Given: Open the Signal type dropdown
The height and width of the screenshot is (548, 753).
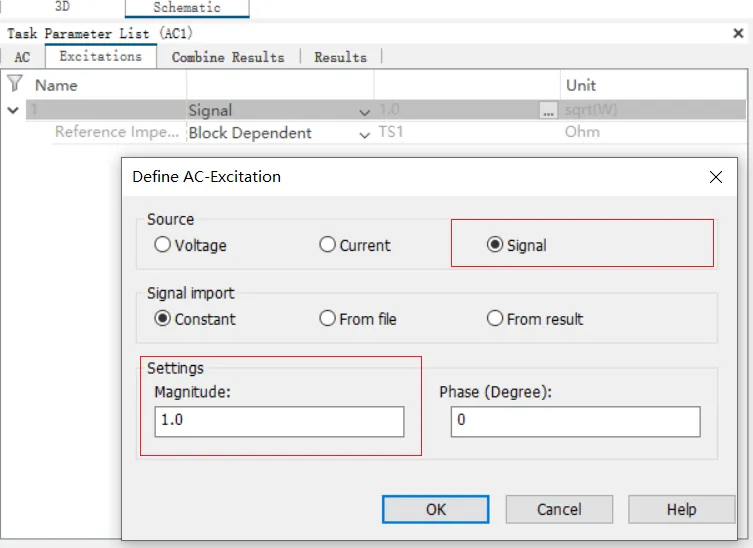Looking at the screenshot, I should click(x=280, y=110).
